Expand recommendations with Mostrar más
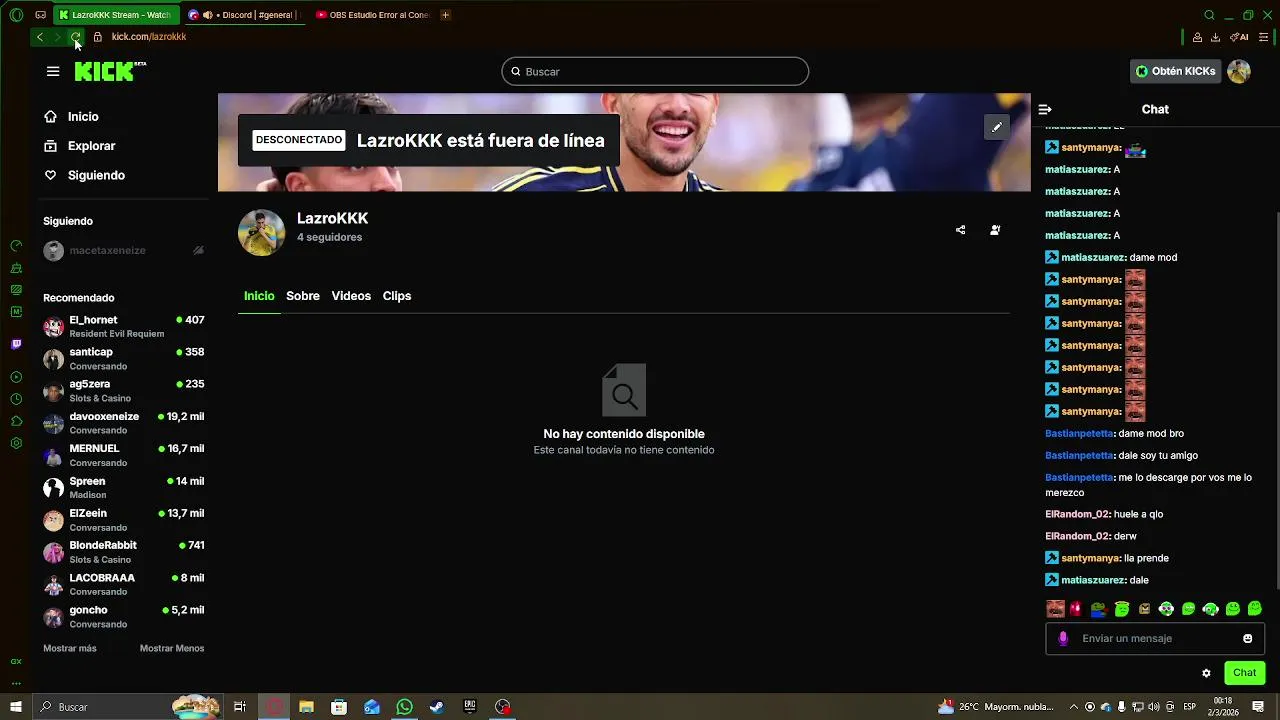The width and height of the screenshot is (1280, 720). [70, 648]
